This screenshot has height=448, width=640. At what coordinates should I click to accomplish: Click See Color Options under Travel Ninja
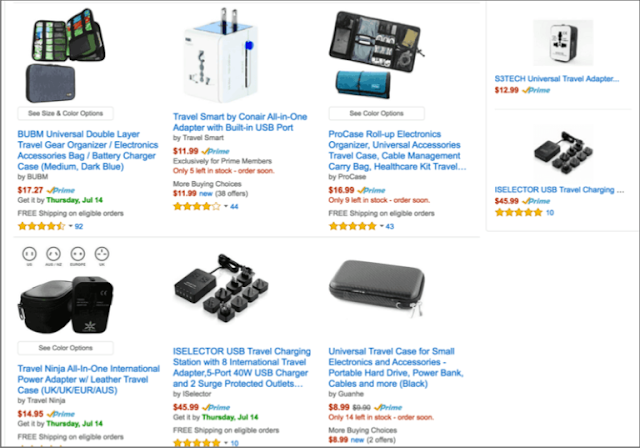[x=65, y=348]
